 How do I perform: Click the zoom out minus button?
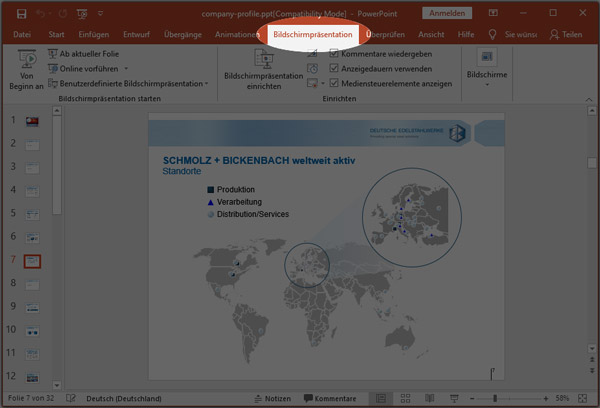[472, 398]
